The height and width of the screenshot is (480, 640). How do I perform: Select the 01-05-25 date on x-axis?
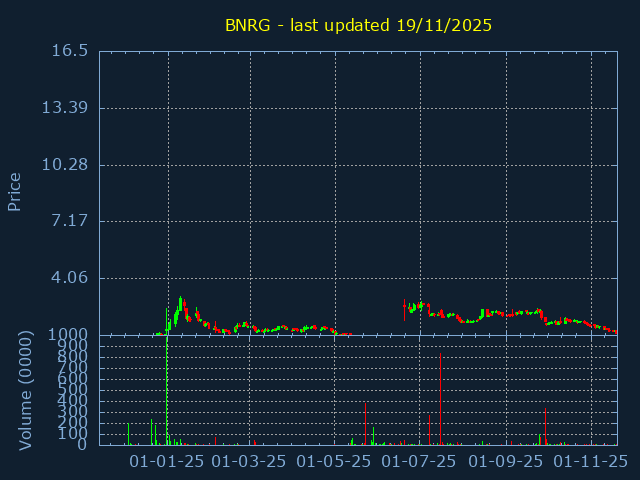pos(335,461)
